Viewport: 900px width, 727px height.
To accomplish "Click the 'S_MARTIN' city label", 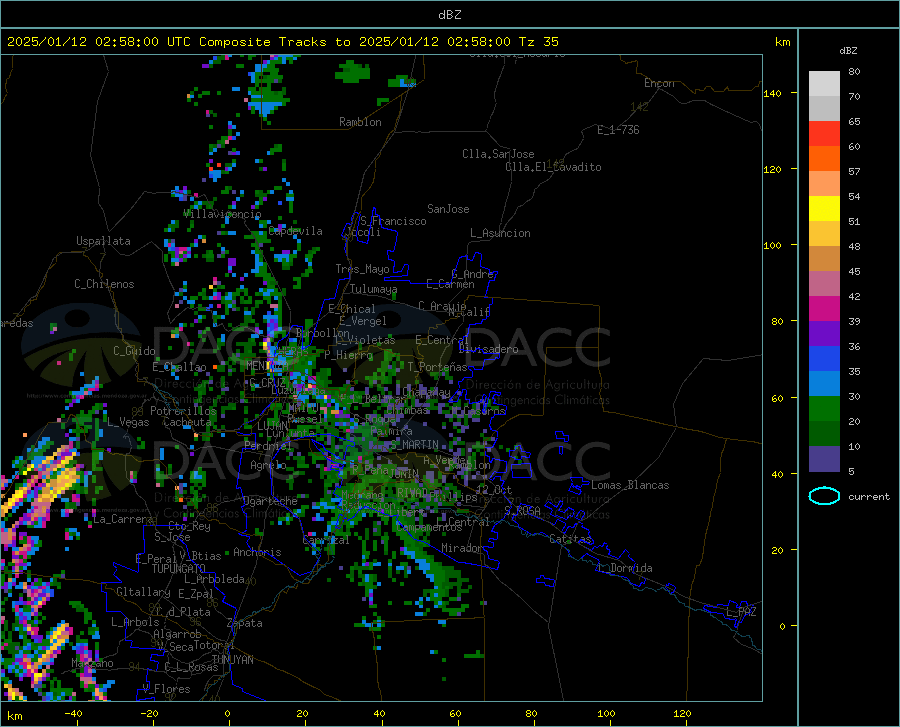I will point(414,445).
